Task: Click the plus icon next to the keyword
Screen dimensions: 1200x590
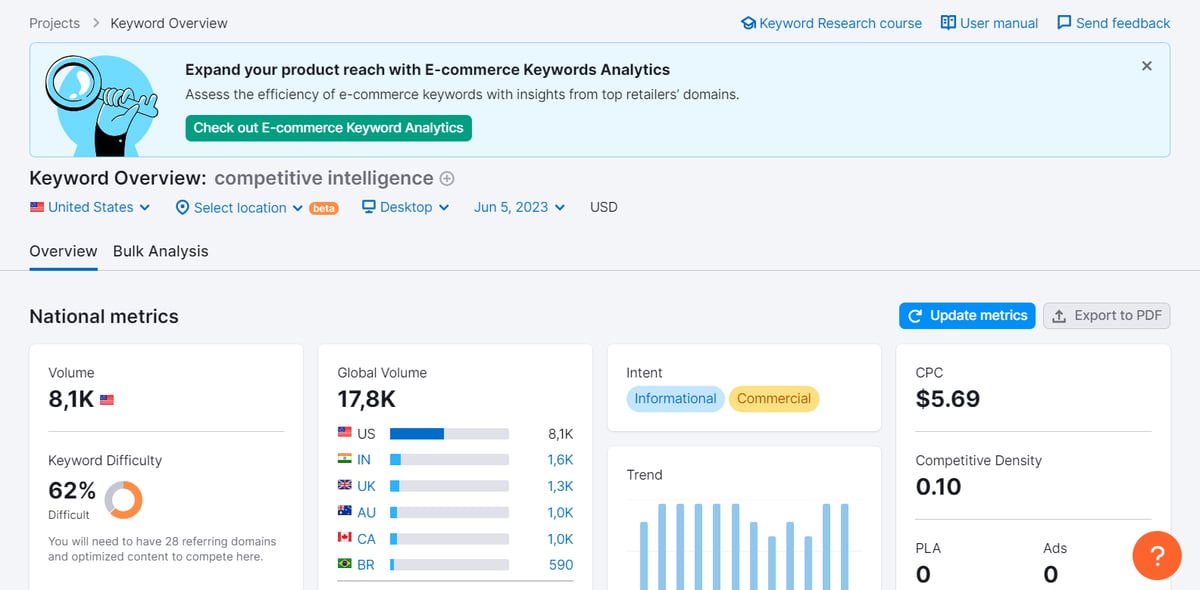Action: pyautogui.click(x=445, y=178)
